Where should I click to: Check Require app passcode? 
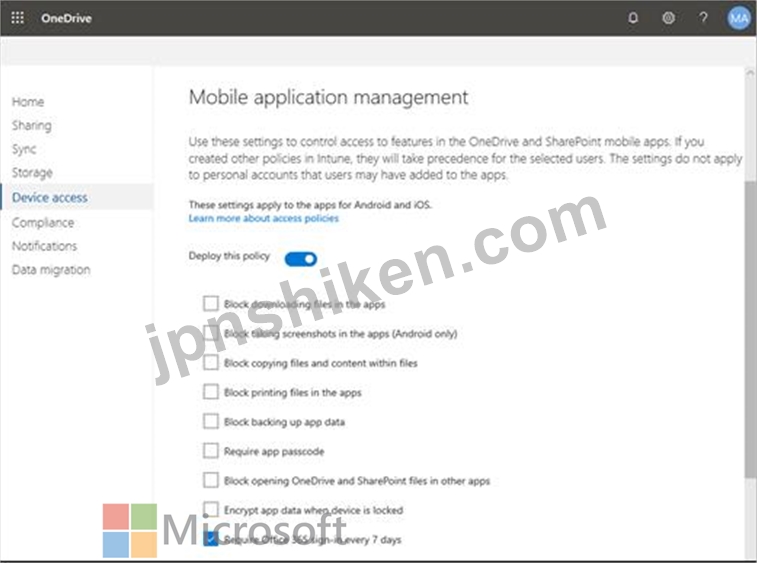210,451
